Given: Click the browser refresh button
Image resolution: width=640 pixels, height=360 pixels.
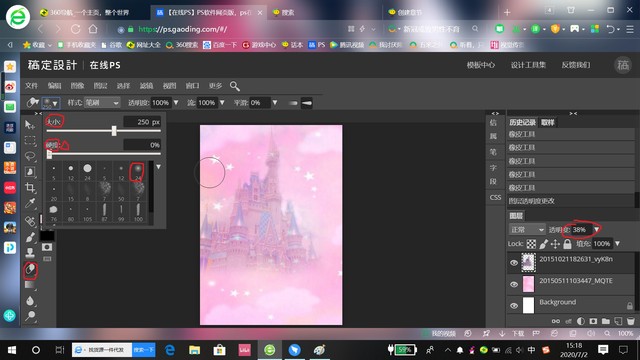Looking at the screenshot, I should pos(76,29).
